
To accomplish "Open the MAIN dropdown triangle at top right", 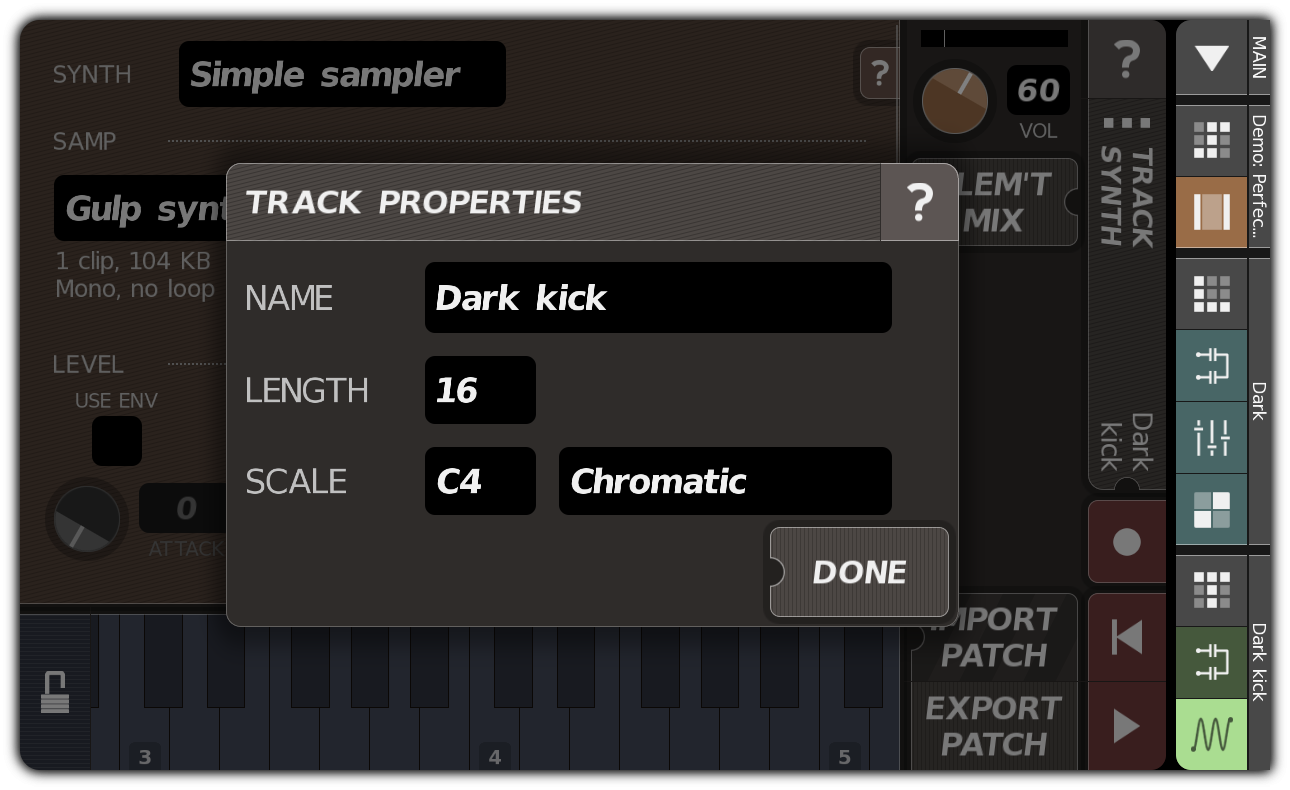I will point(1211,58).
